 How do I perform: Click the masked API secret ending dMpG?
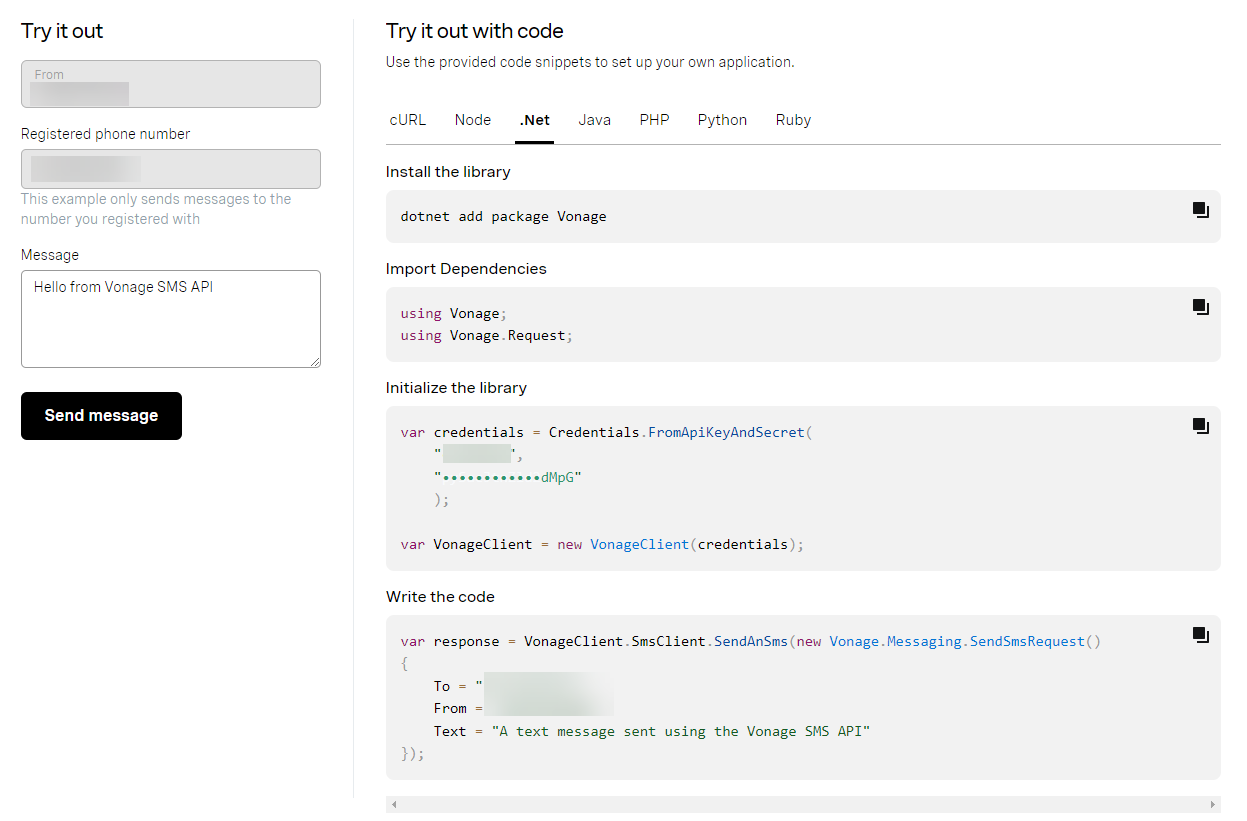508,478
